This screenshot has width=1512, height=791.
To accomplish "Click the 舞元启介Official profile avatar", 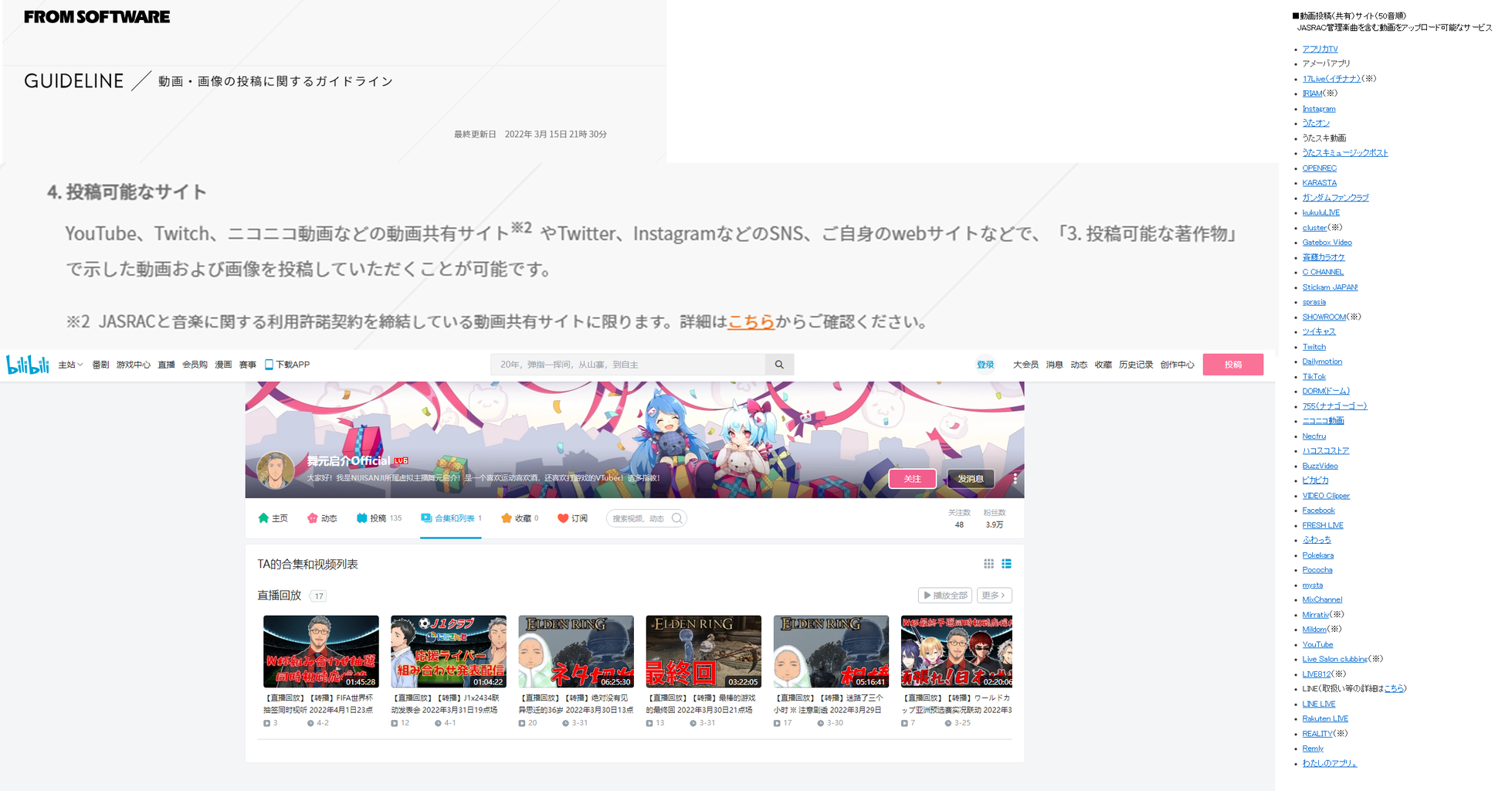I will (x=275, y=470).
